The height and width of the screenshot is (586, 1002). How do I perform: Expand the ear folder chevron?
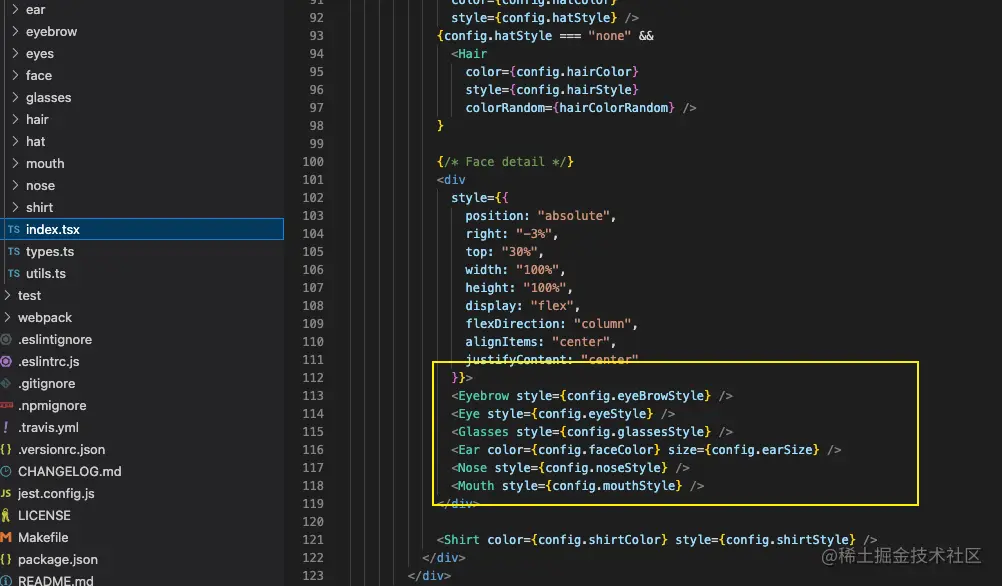15,9
